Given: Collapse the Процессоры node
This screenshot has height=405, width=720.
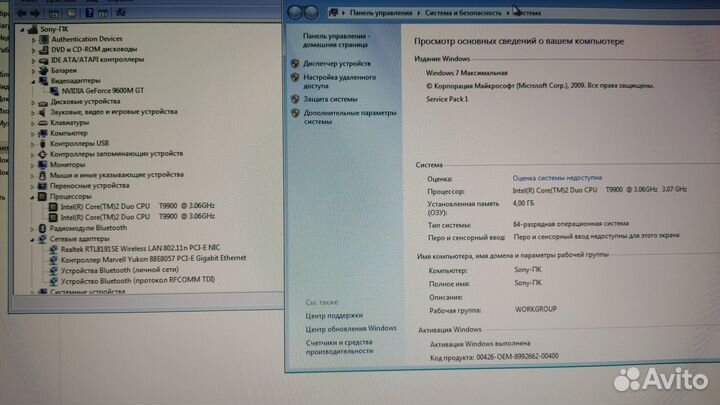Looking at the screenshot, I should (32, 197).
